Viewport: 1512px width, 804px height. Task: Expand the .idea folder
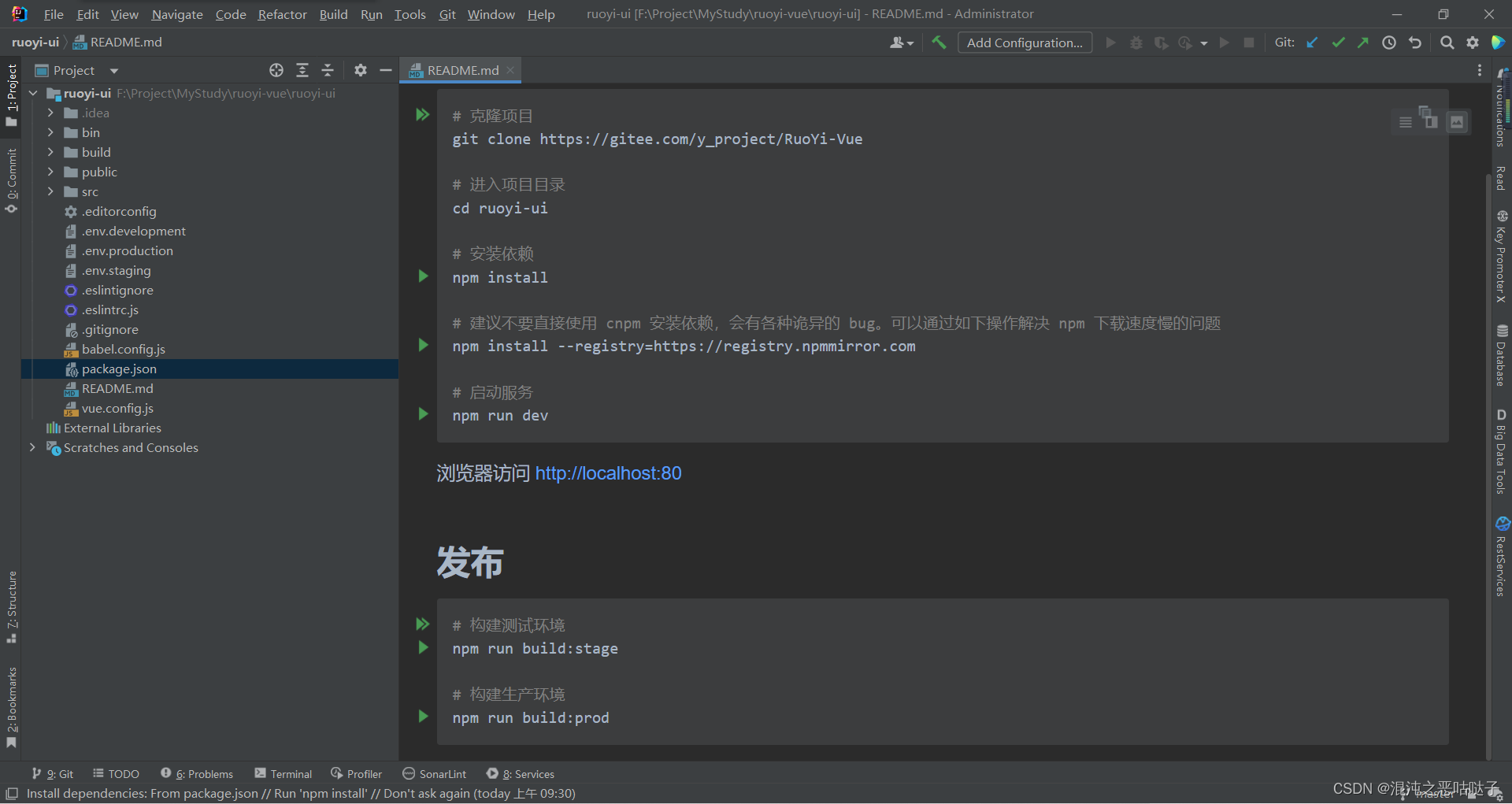click(50, 113)
